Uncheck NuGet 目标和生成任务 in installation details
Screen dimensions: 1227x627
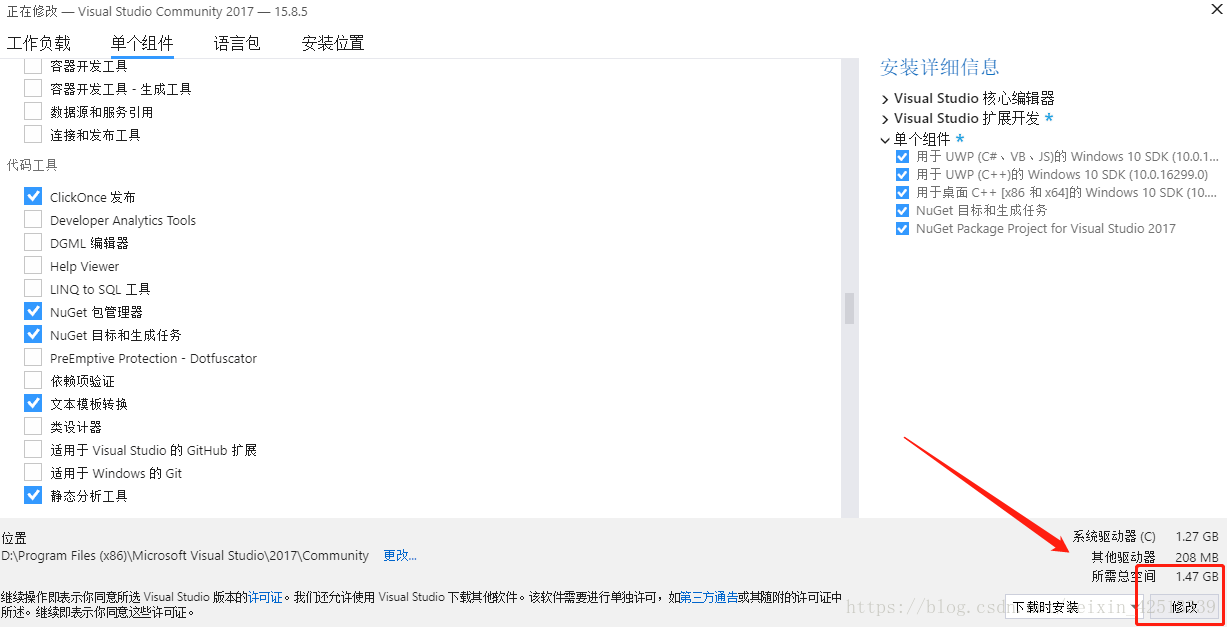tap(903, 211)
